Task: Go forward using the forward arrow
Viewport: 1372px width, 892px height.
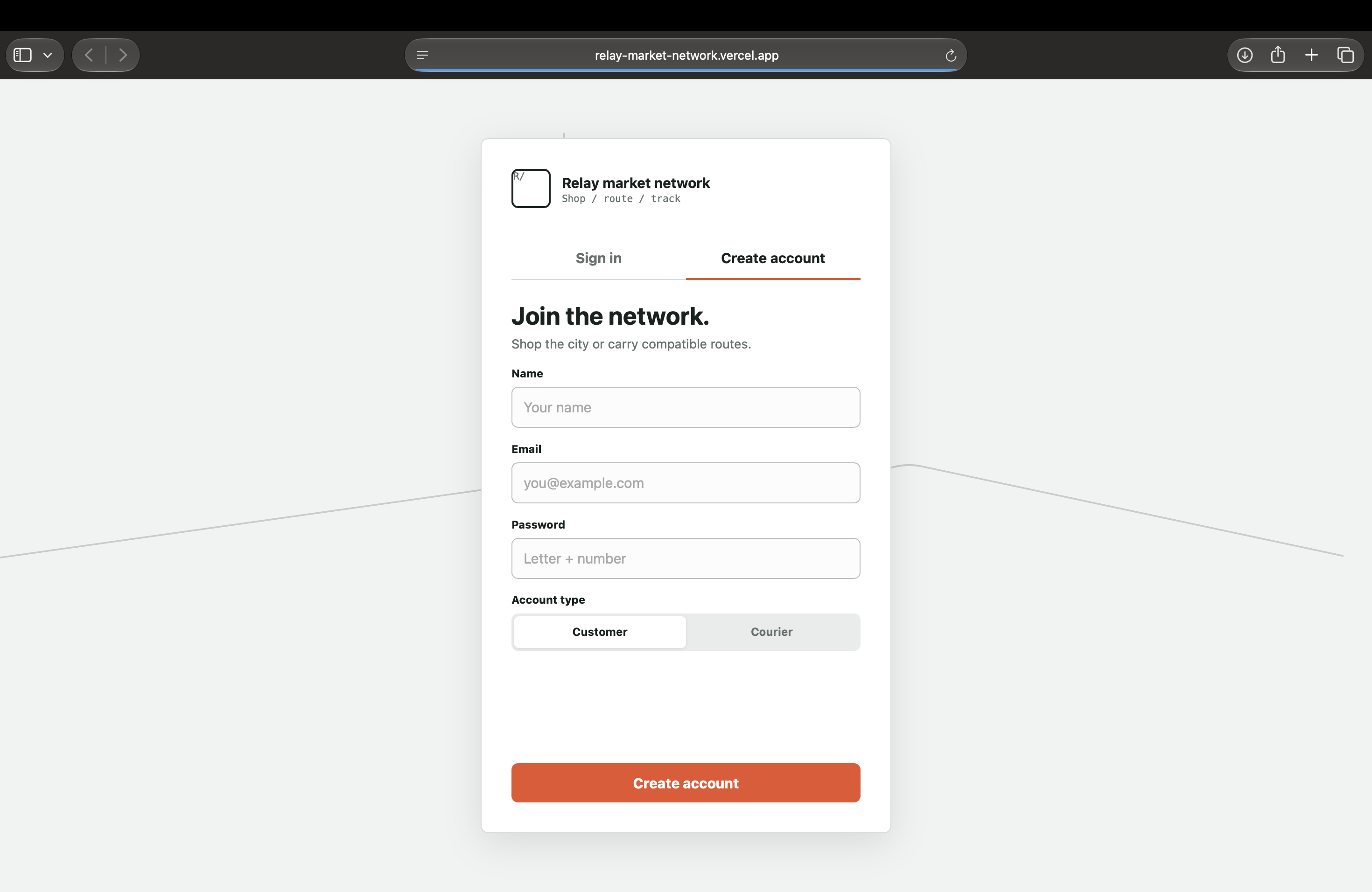Action: (123, 56)
